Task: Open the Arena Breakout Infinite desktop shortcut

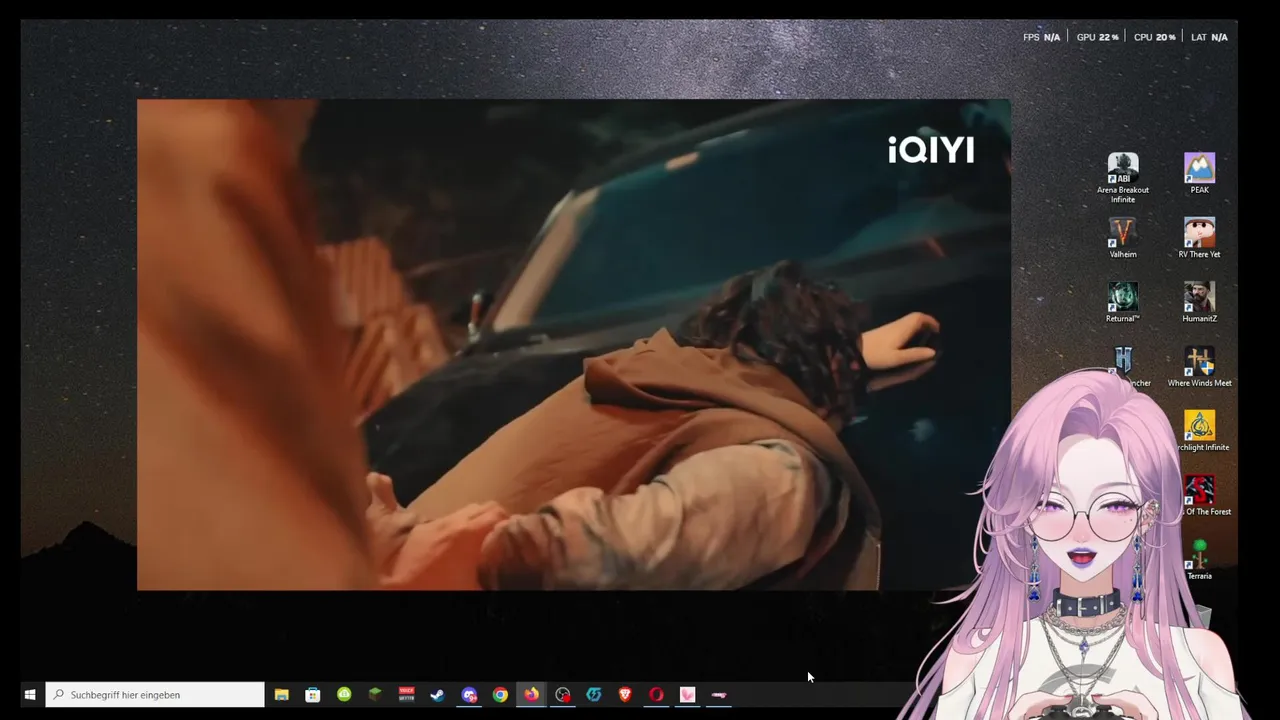Action: coord(1123,178)
